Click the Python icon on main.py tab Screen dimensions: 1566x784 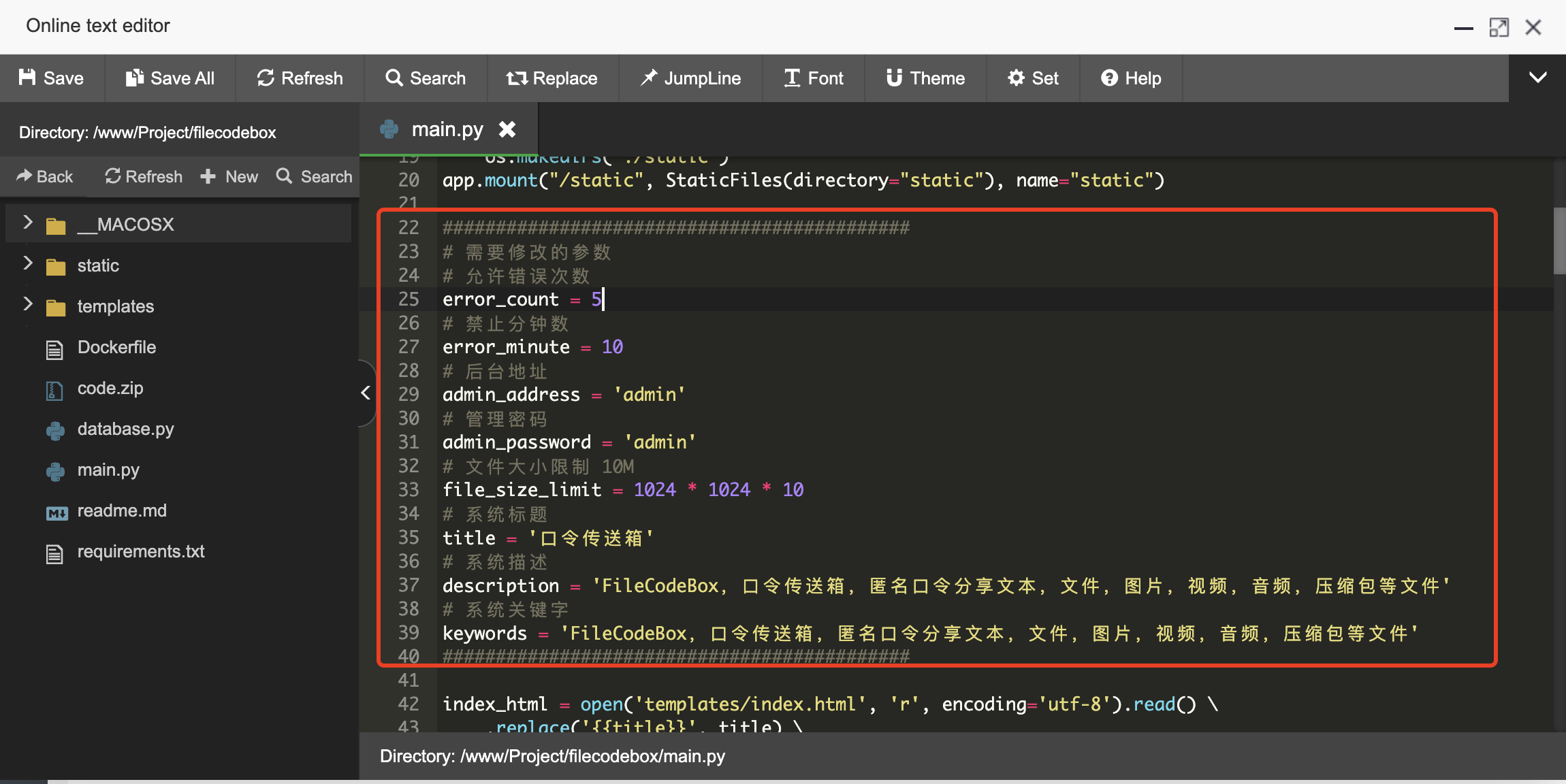(389, 129)
